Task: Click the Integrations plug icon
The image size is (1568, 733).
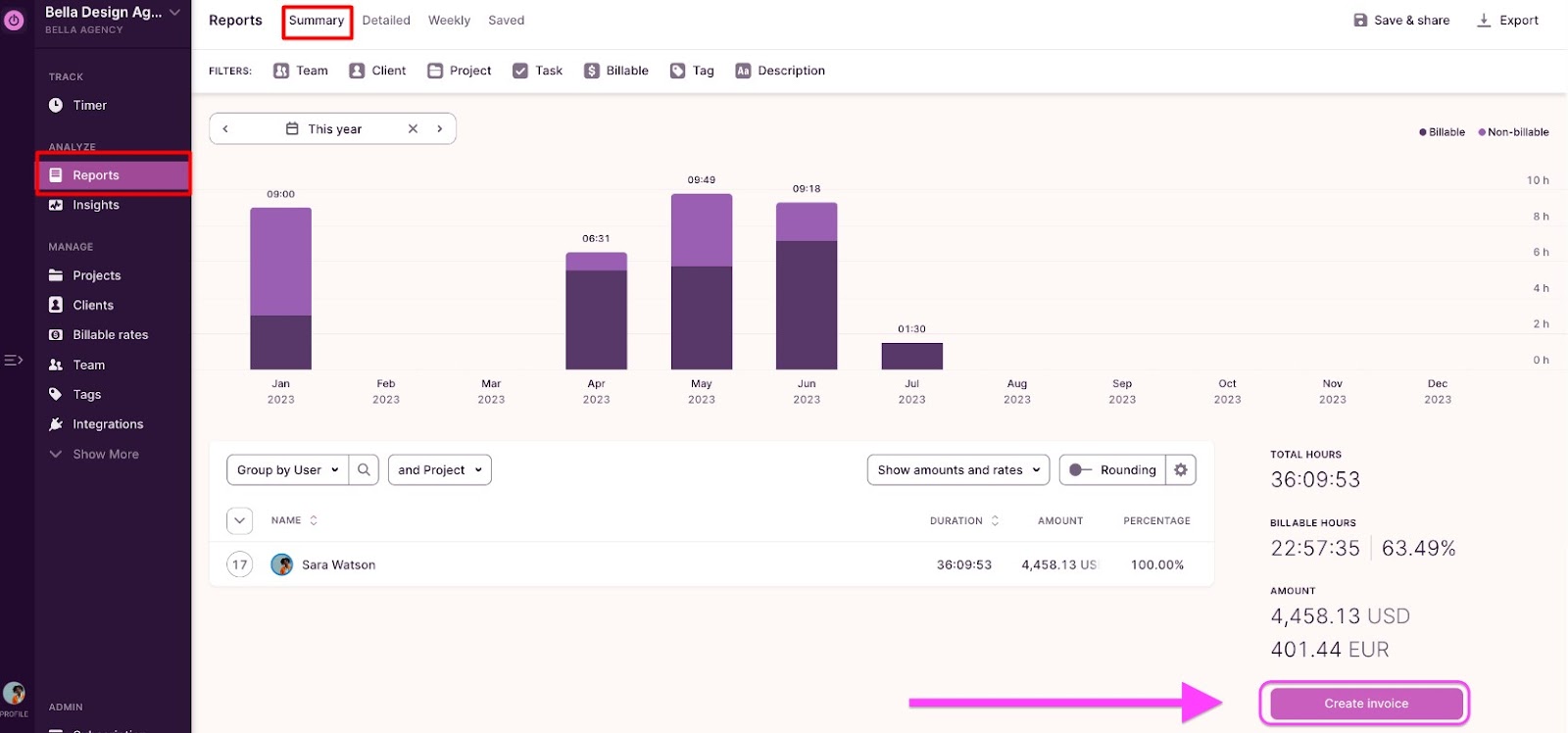Action: click(56, 424)
